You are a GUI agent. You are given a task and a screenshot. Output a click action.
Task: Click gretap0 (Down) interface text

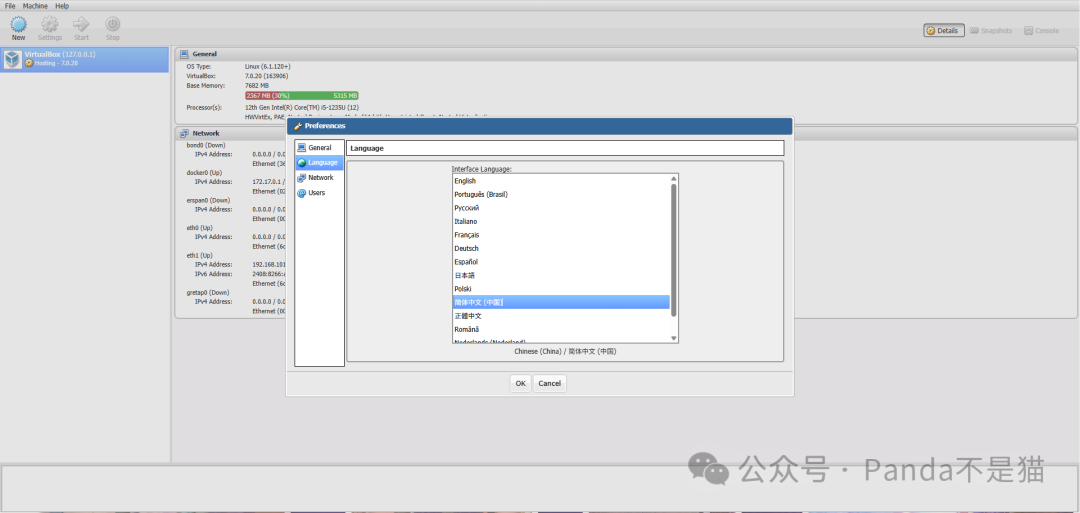pos(208,293)
